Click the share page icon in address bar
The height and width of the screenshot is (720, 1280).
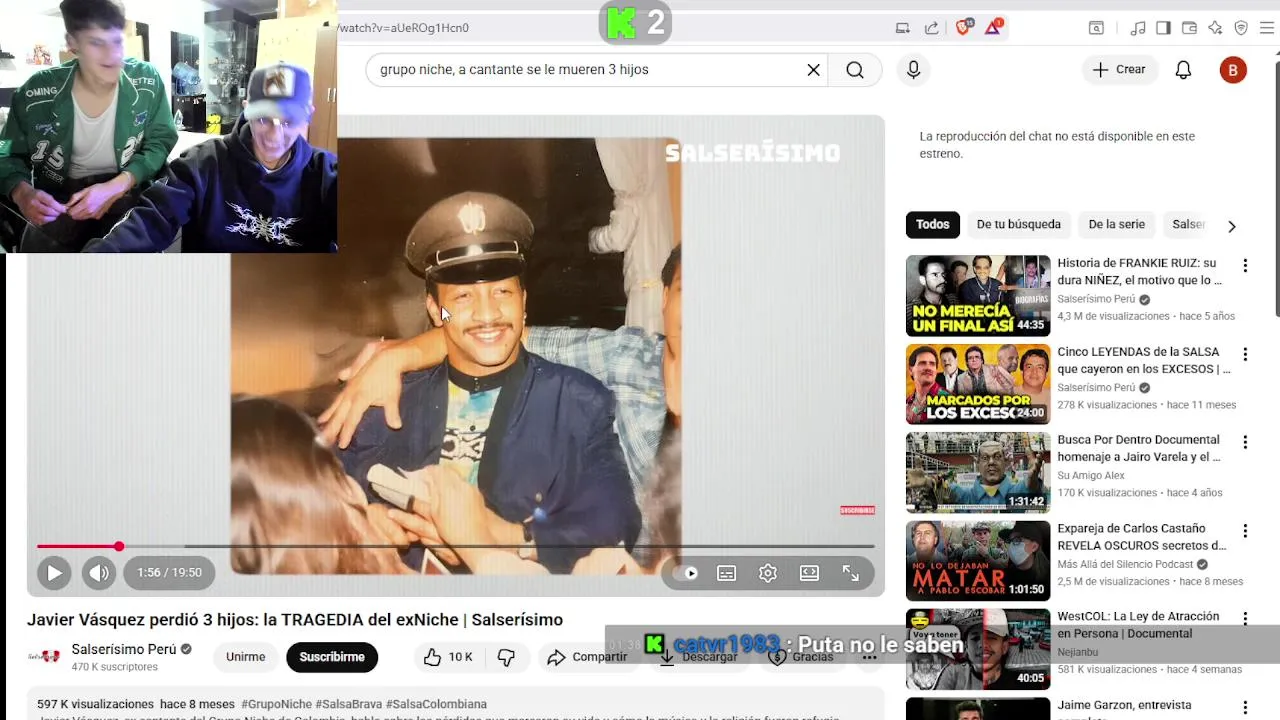932,28
